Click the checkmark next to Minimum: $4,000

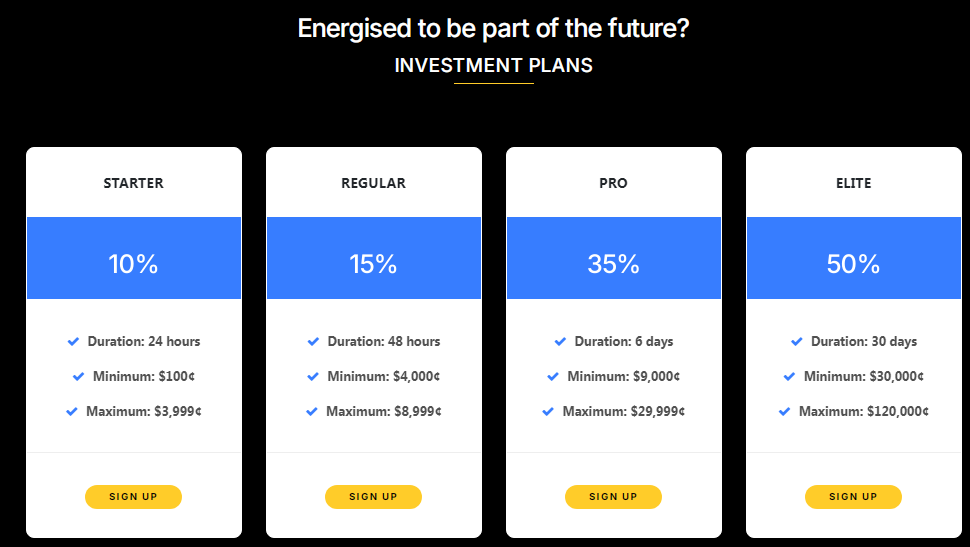pos(313,376)
